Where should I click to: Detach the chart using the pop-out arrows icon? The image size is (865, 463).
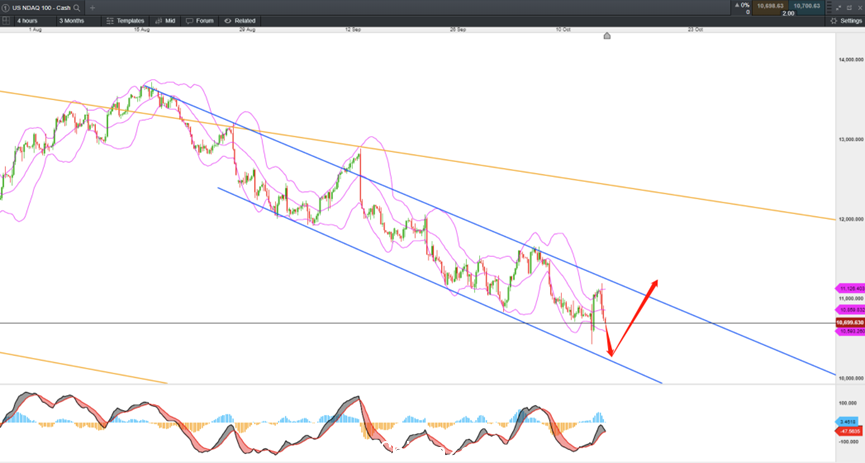coord(839,8)
